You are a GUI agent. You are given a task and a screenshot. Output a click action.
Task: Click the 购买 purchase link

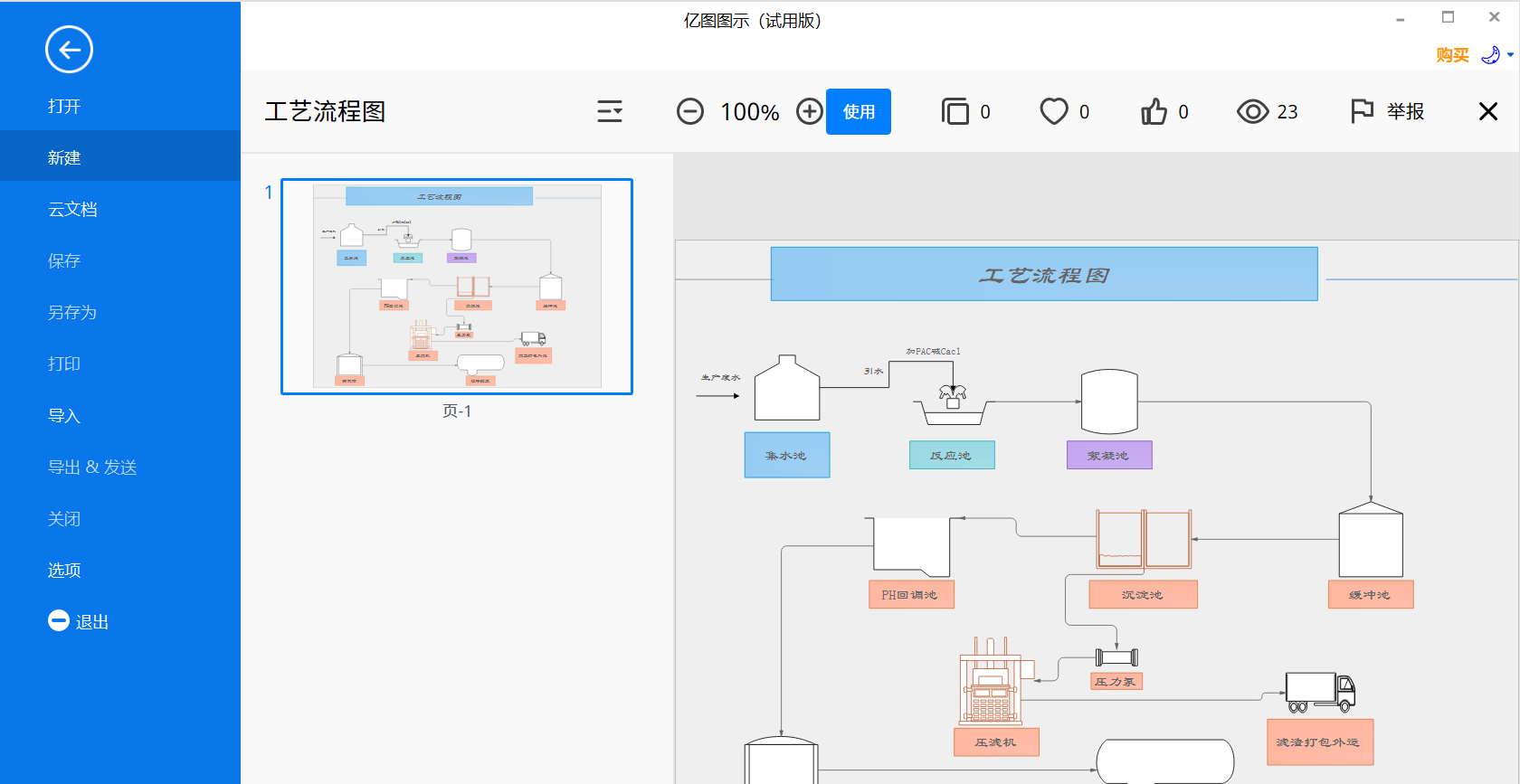(x=1452, y=55)
